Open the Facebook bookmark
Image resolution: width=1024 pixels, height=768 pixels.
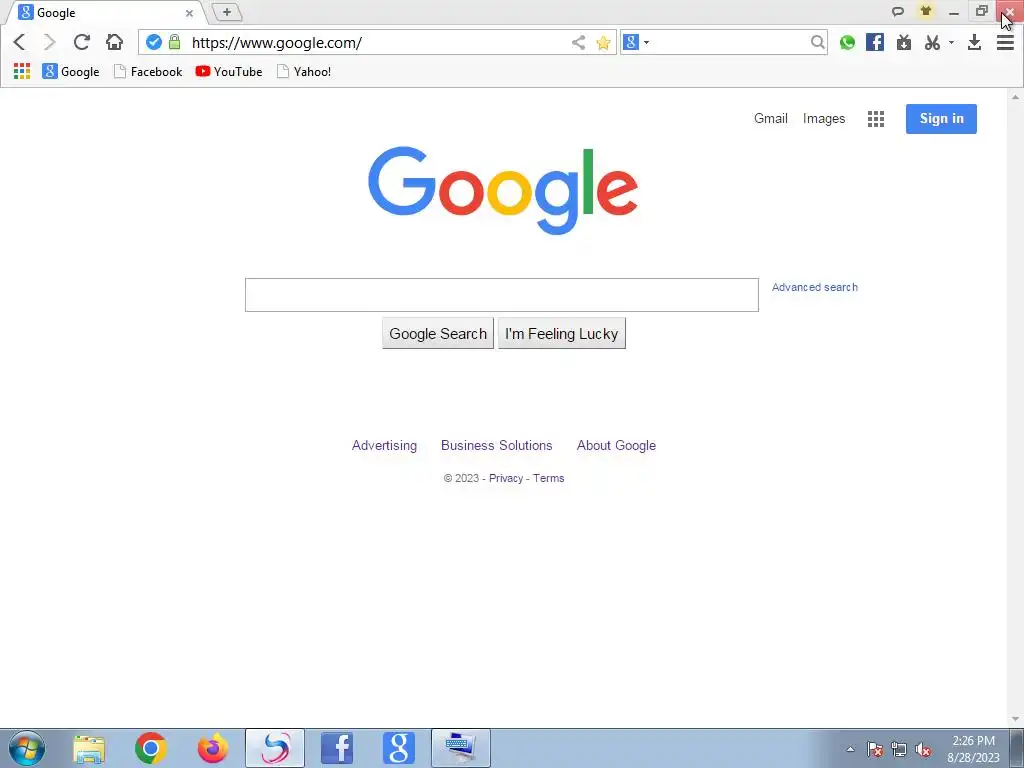(148, 71)
